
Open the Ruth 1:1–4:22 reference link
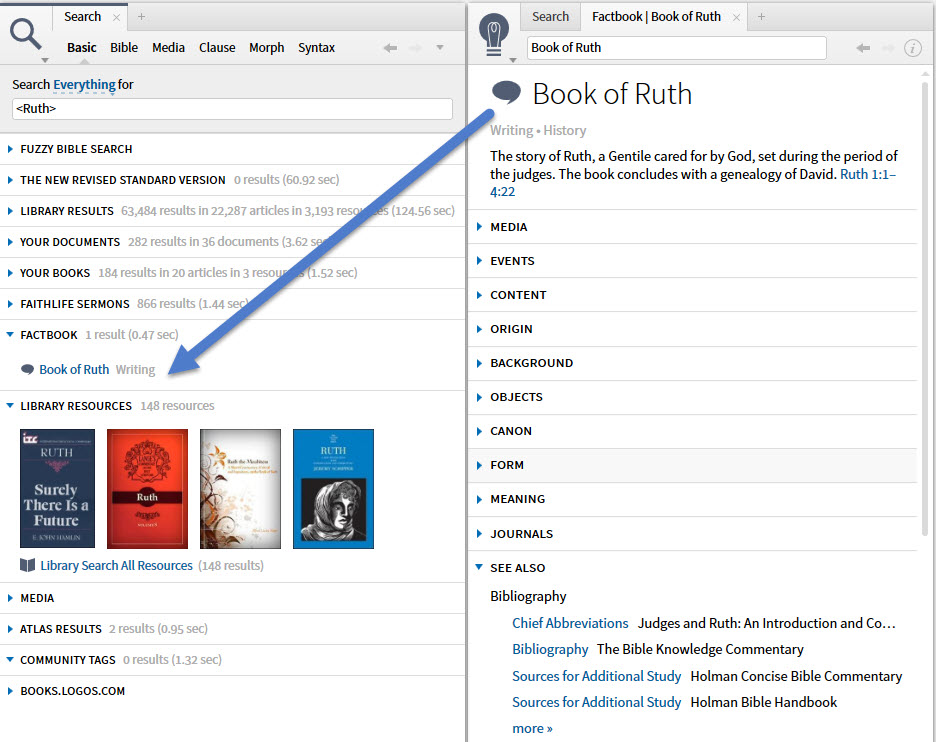[867, 174]
